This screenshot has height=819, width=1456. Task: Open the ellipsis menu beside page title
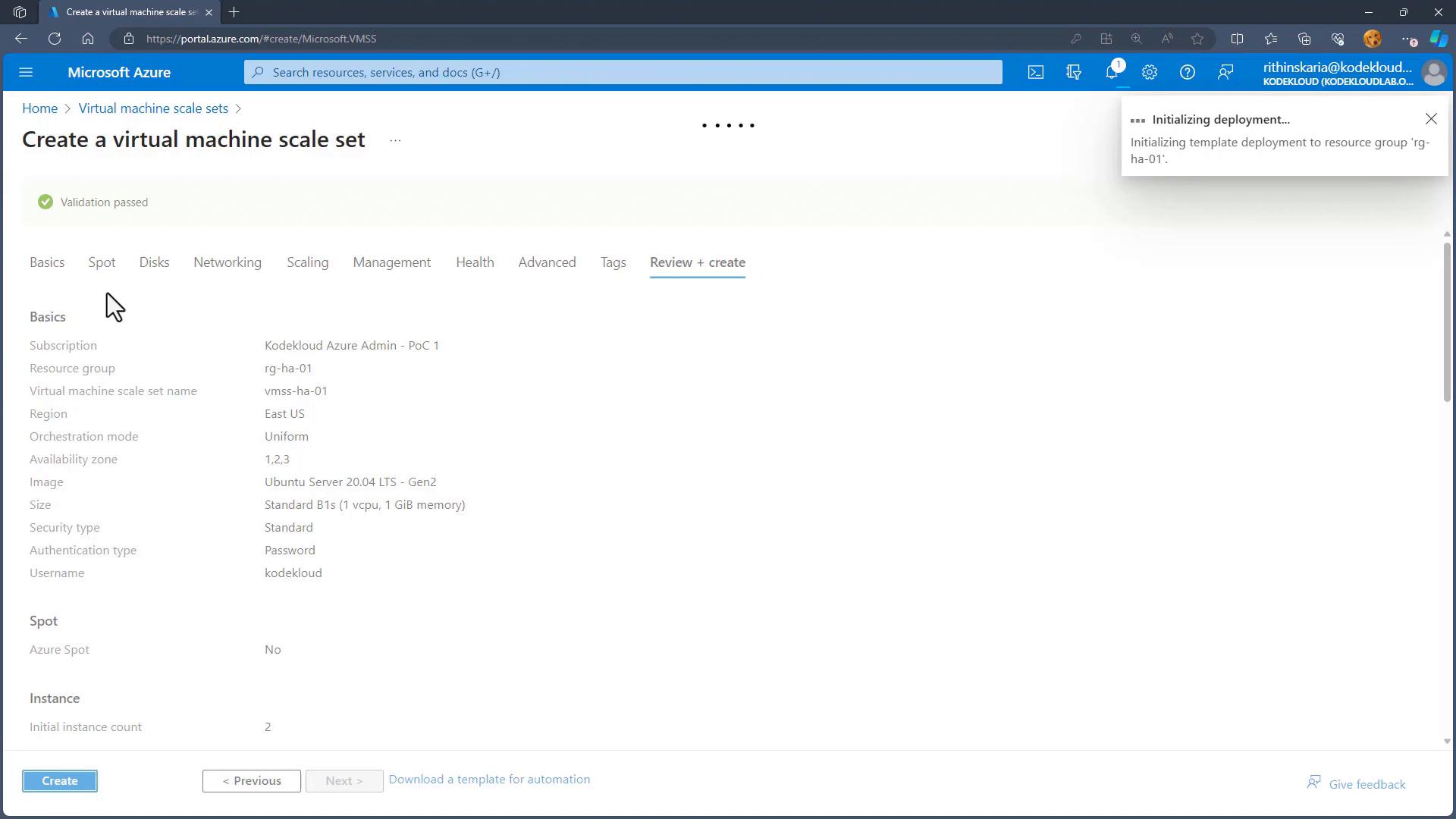(395, 140)
